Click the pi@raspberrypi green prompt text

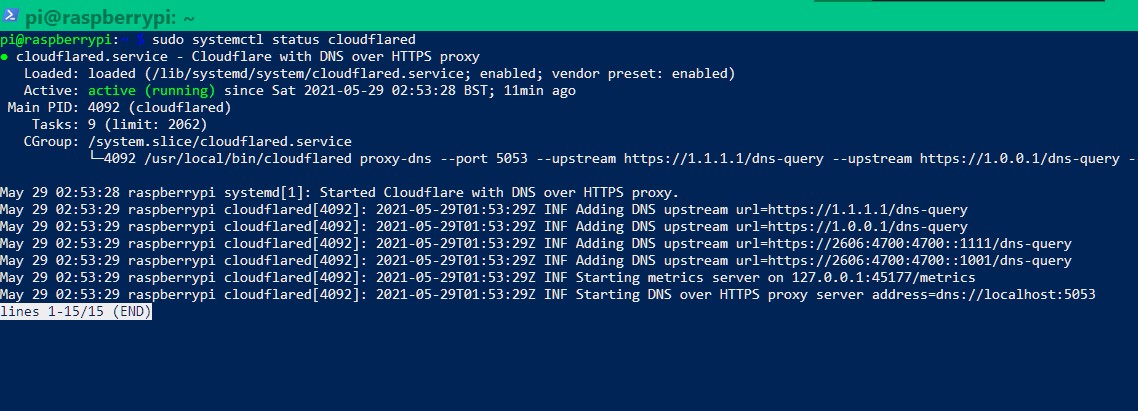(56, 40)
